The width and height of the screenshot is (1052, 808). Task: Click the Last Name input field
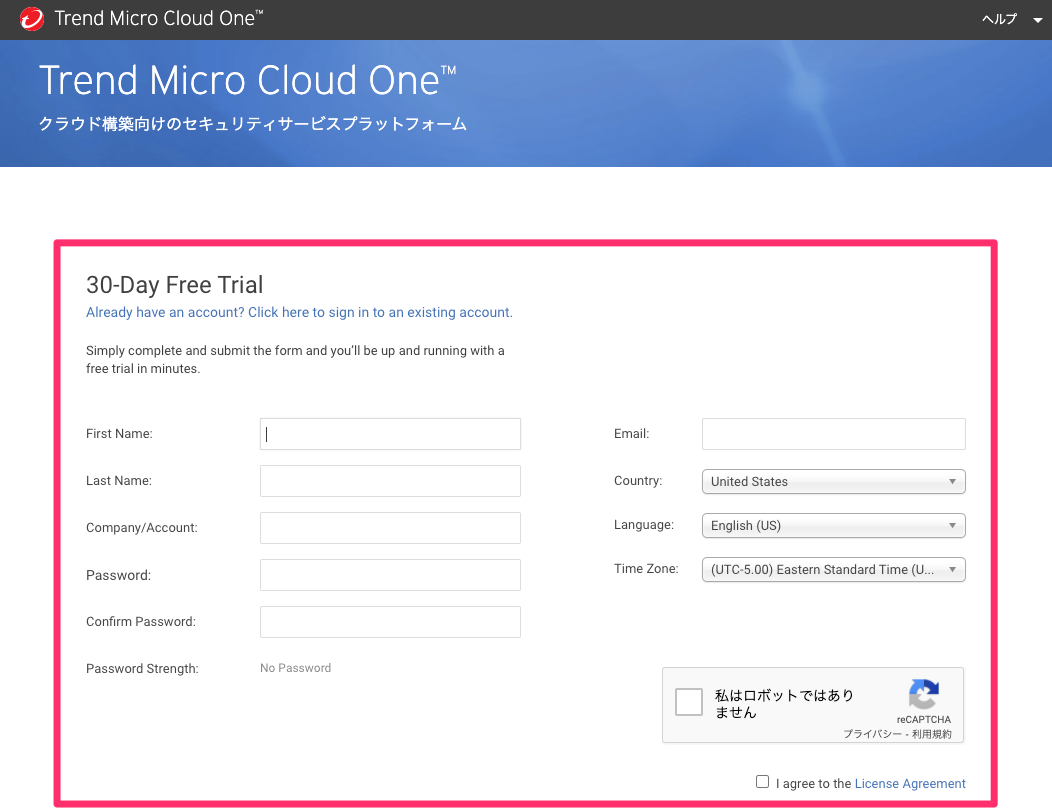coord(390,480)
